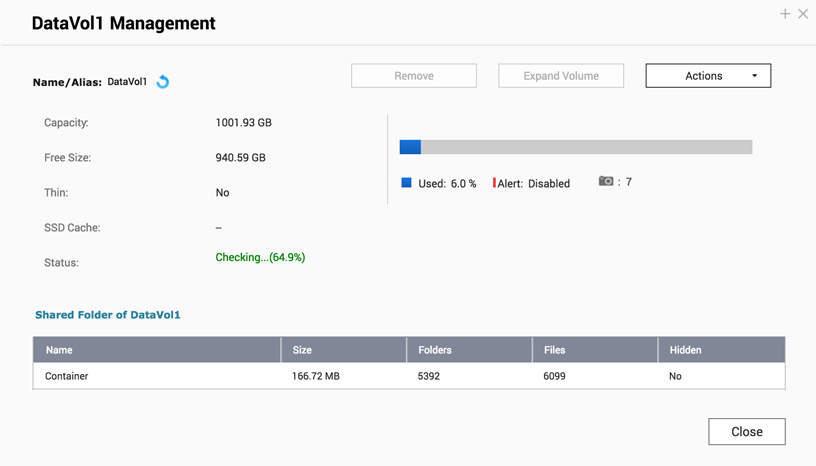This screenshot has width=816, height=466.
Task: Click the 166.72 MB size value
Action: click(x=315, y=376)
